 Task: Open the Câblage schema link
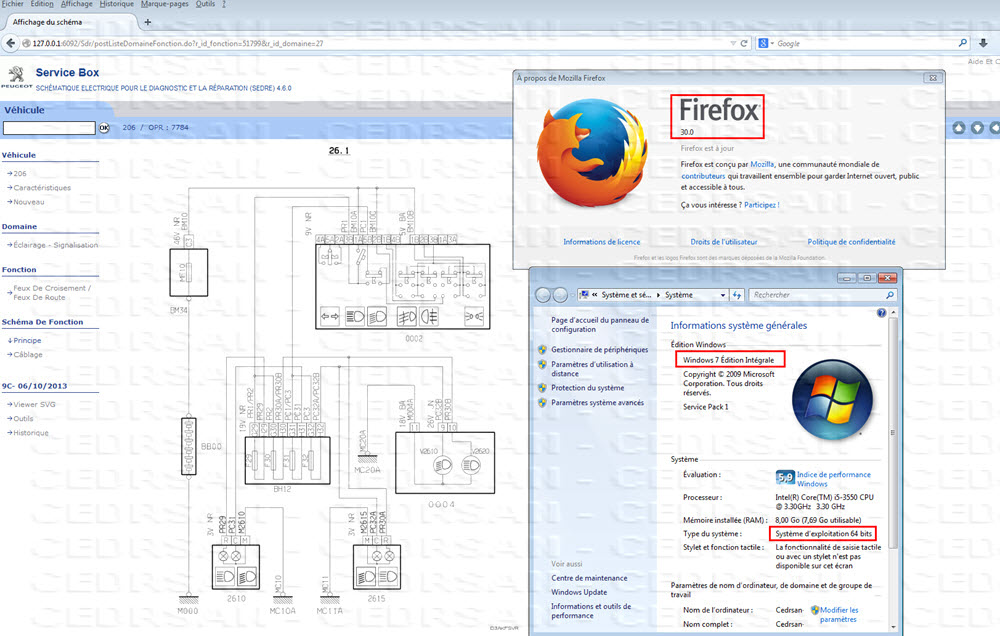click(x=28, y=355)
